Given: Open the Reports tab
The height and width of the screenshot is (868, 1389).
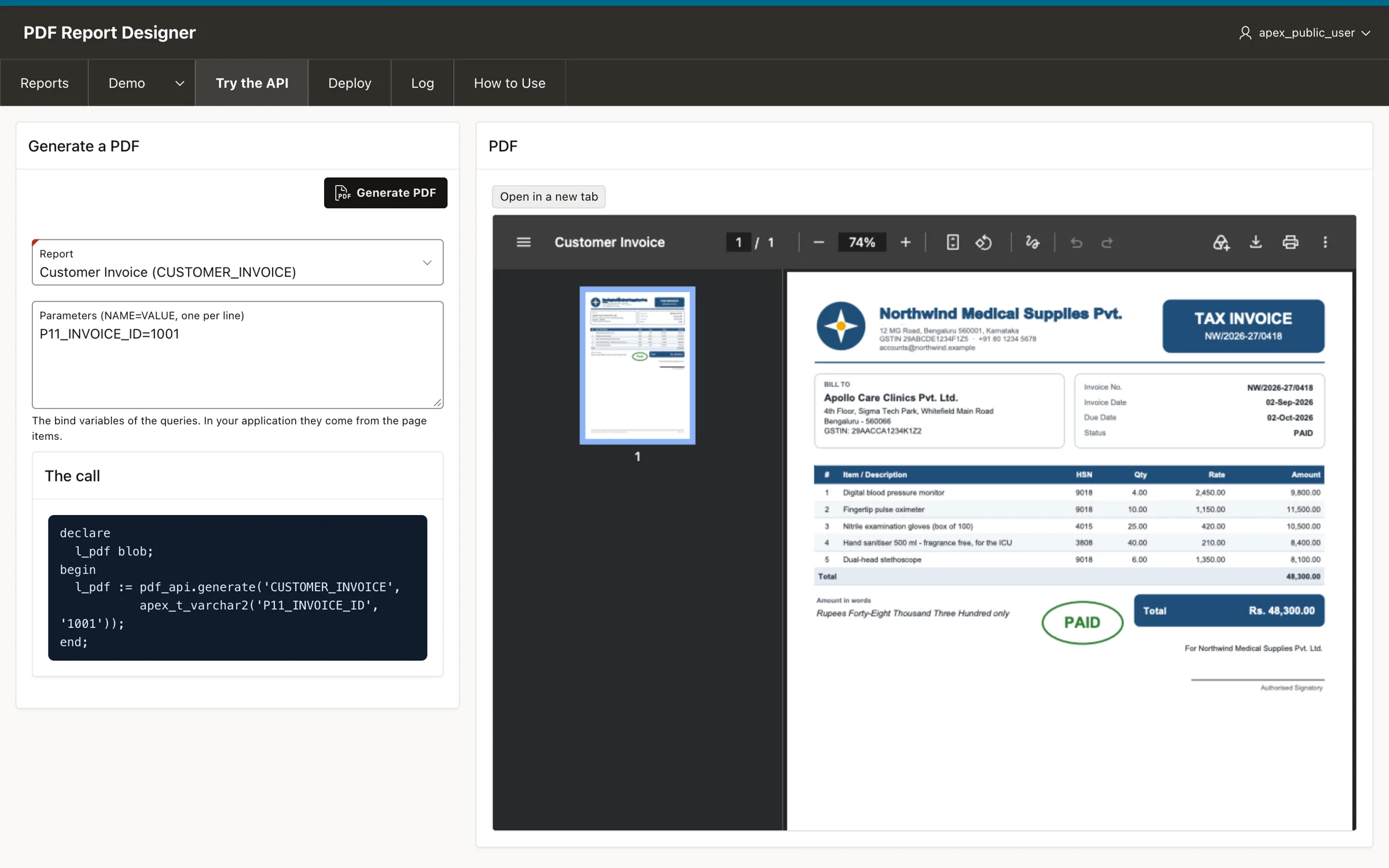Looking at the screenshot, I should (x=45, y=83).
